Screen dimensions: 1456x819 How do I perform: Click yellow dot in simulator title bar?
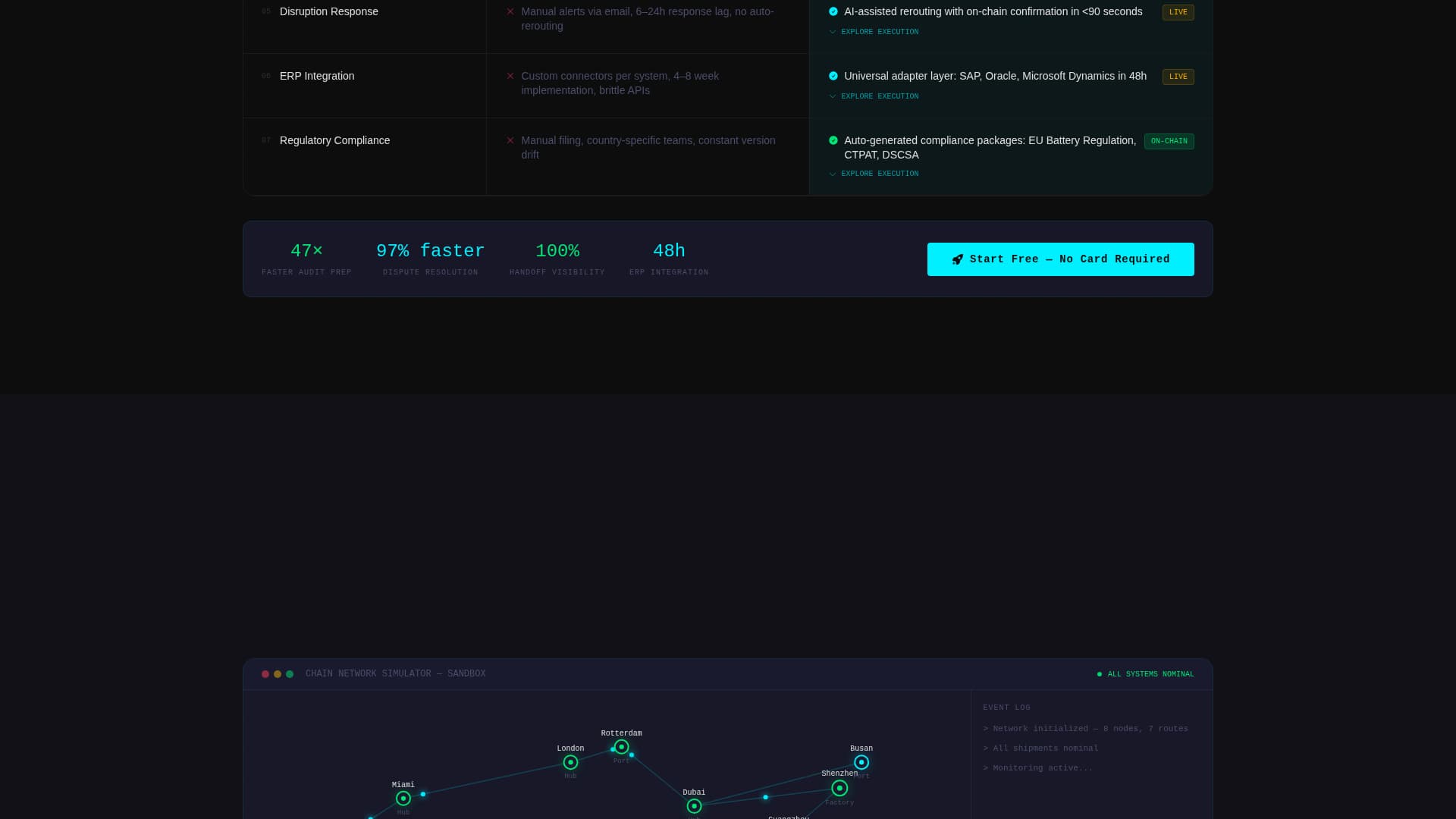pyautogui.click(x=278, y=674)
